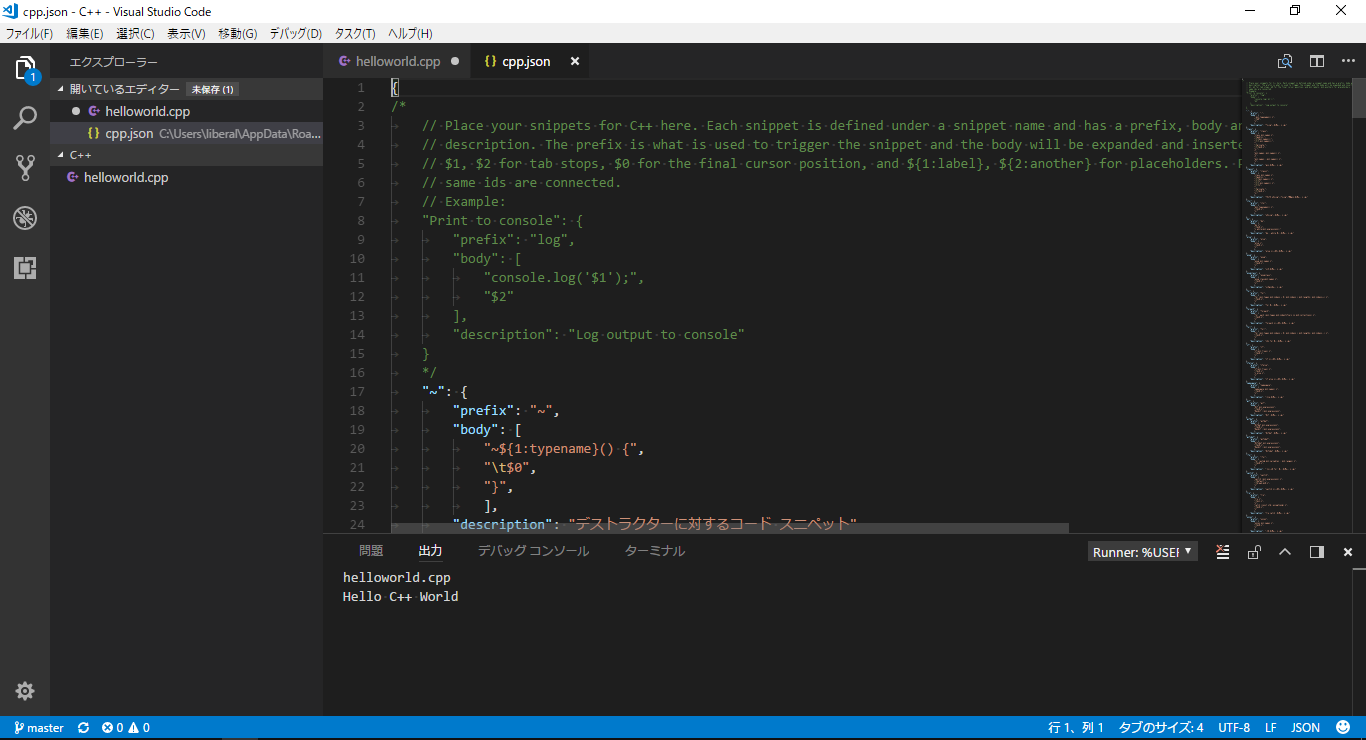Open the editor more actions ellipsis

[x=1348, y=61]
